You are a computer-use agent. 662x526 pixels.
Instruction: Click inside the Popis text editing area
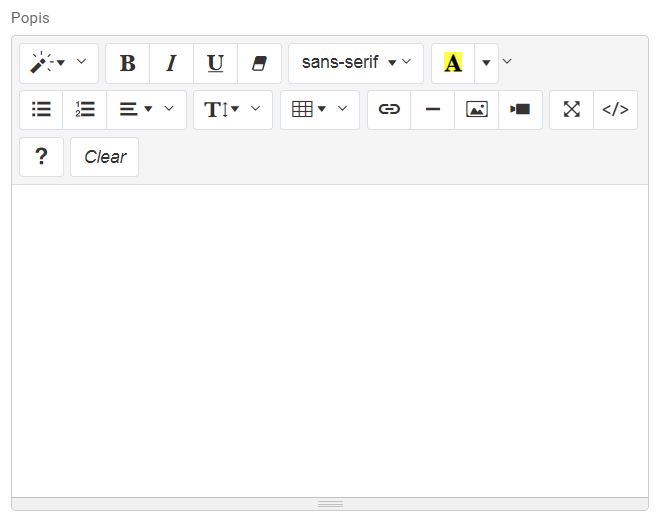point(330,340)
